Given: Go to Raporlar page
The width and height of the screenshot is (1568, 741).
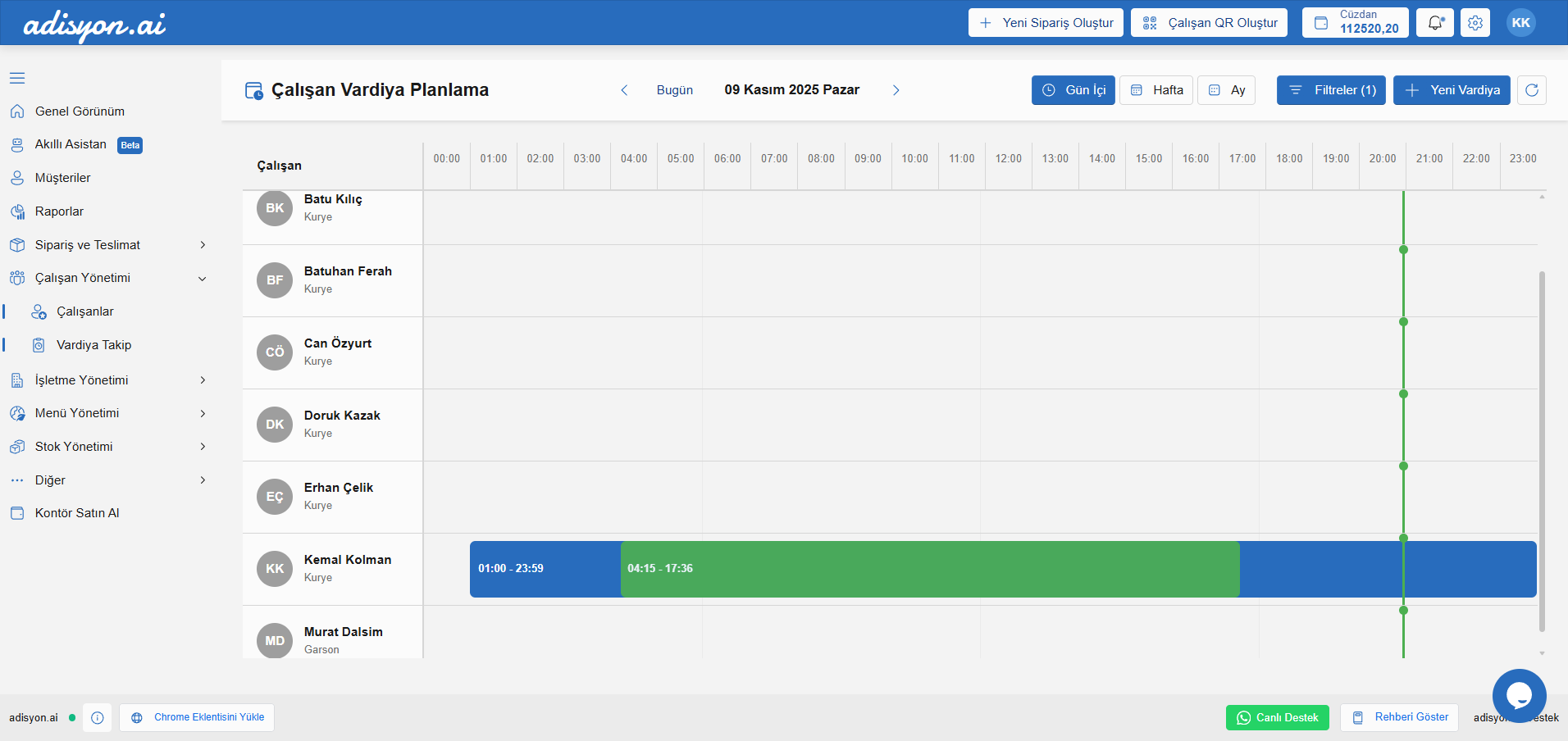Looking at the screenshot, I should [59, 211].
